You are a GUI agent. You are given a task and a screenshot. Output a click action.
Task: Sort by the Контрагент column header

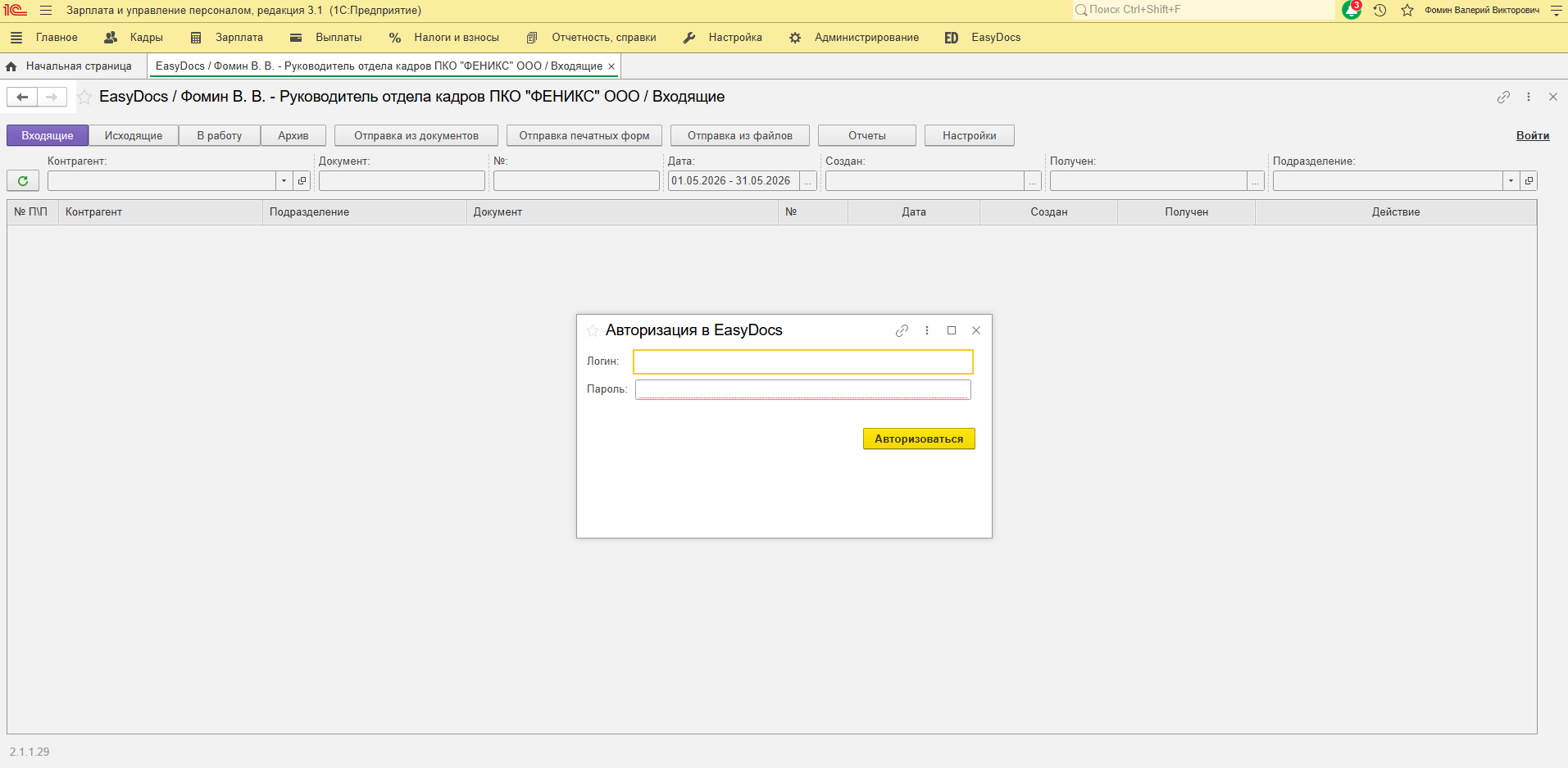[161, 212]
